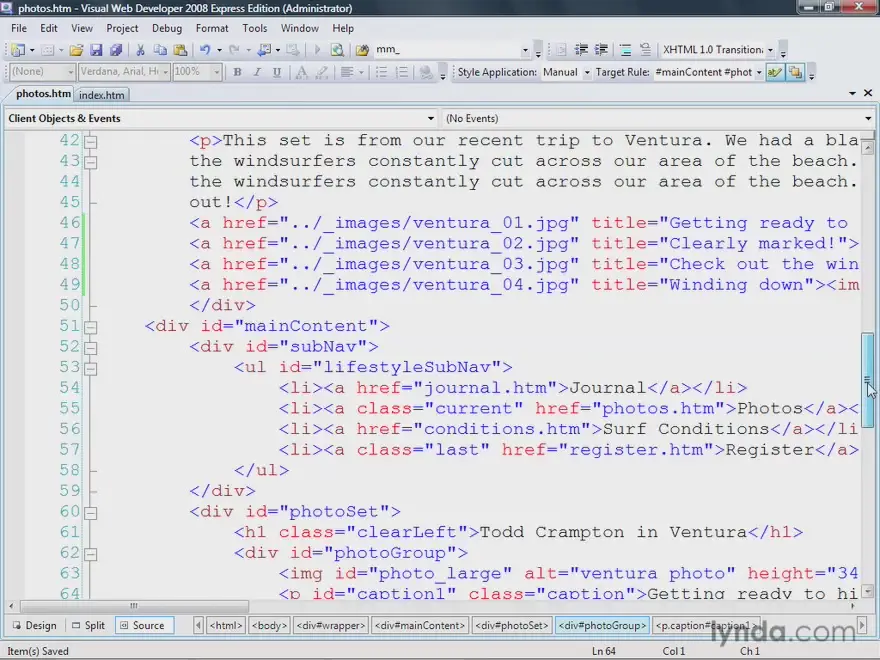Click the Background Color highlighter icon
880x660 pixels.
coord(322,72)
